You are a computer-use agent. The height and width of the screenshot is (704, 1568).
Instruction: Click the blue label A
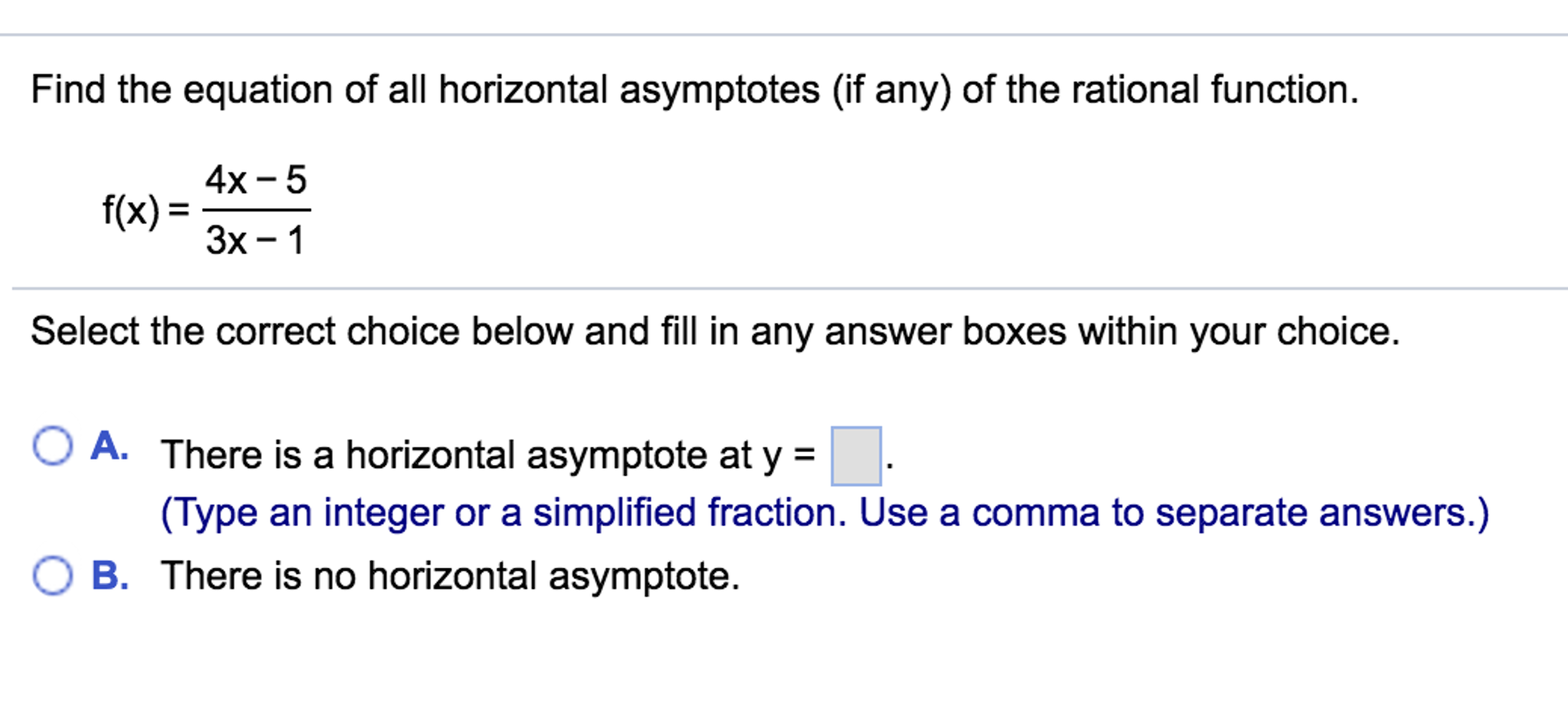107,445
